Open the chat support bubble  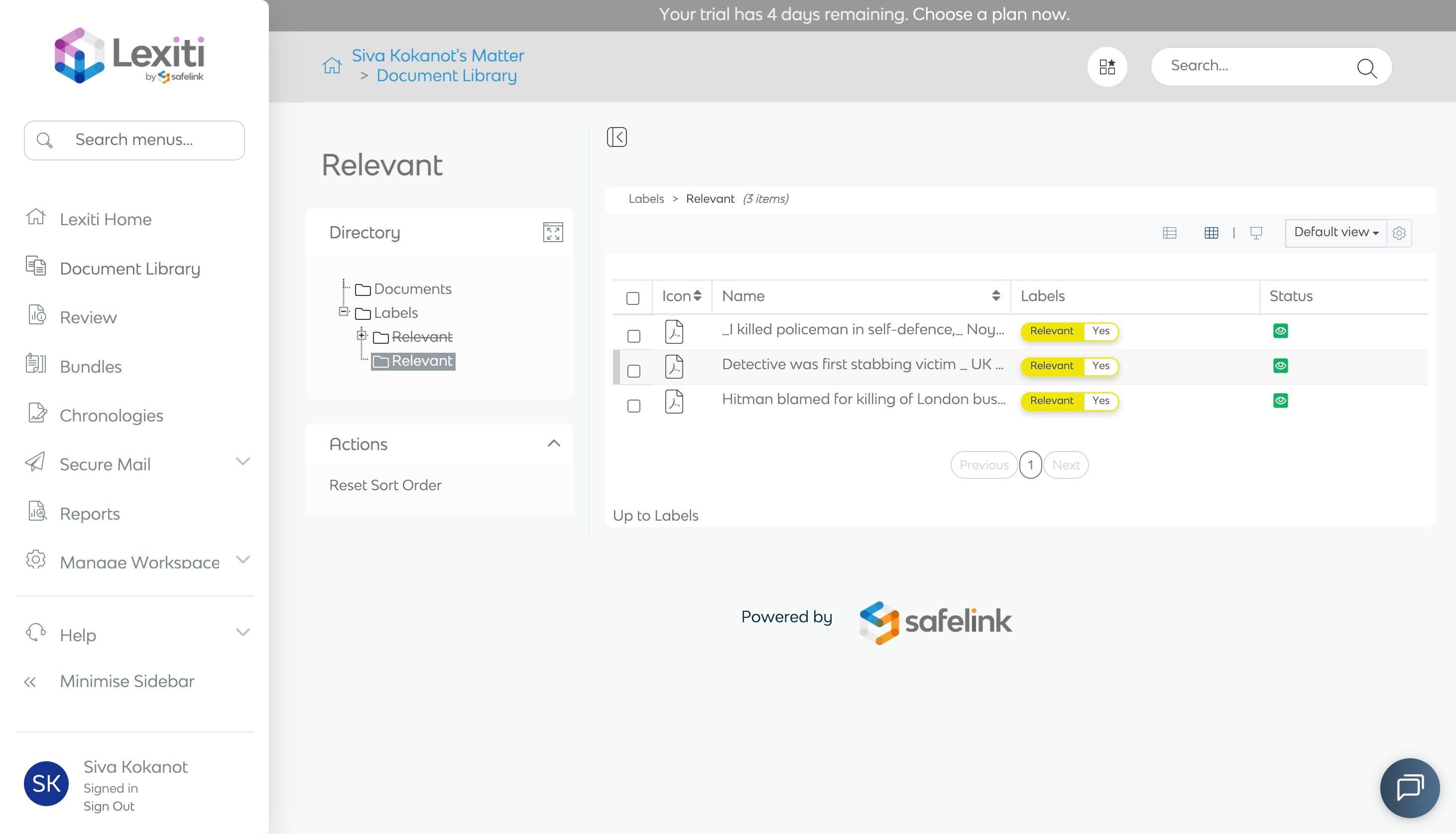pyautogui.click(x=1409, y=787)
